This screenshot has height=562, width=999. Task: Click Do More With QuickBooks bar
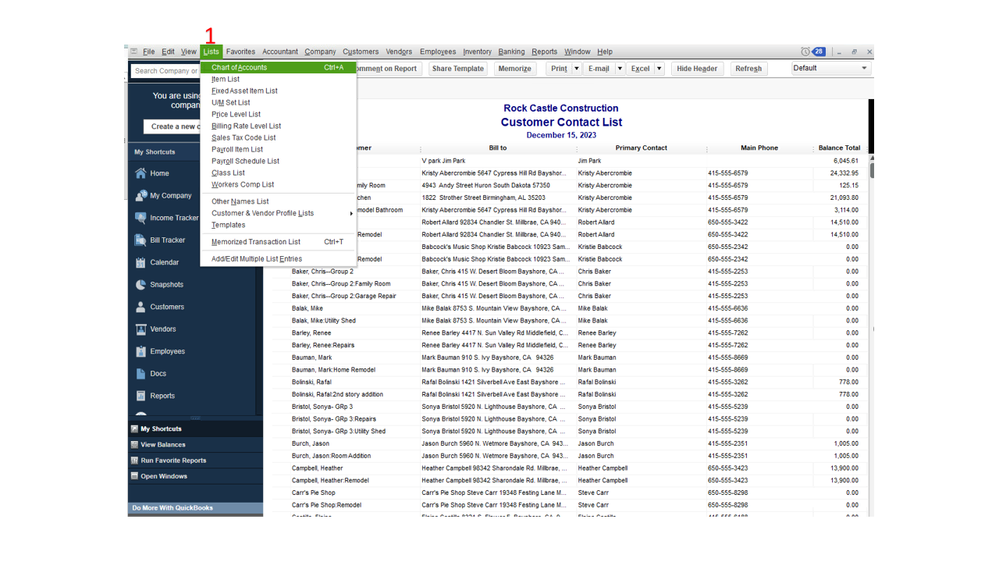pos(195,508)
